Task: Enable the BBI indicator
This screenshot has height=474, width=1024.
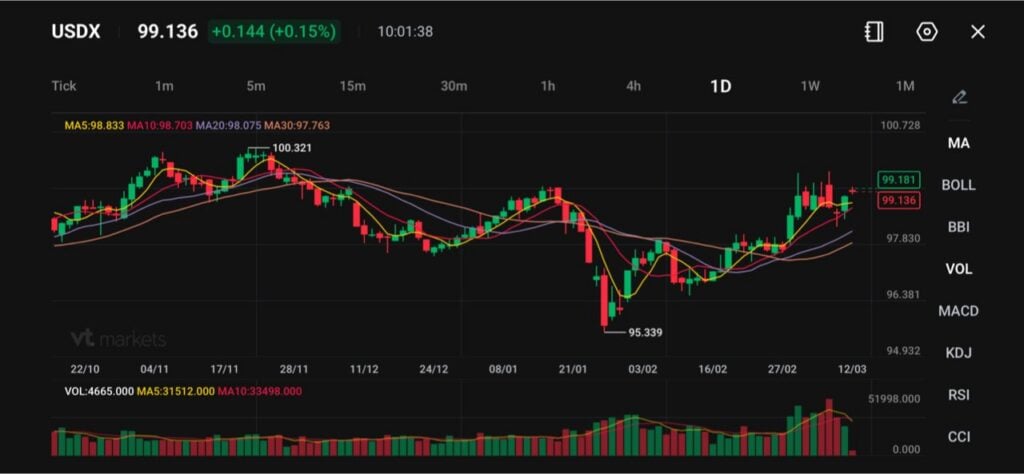Action: (958, 227)
